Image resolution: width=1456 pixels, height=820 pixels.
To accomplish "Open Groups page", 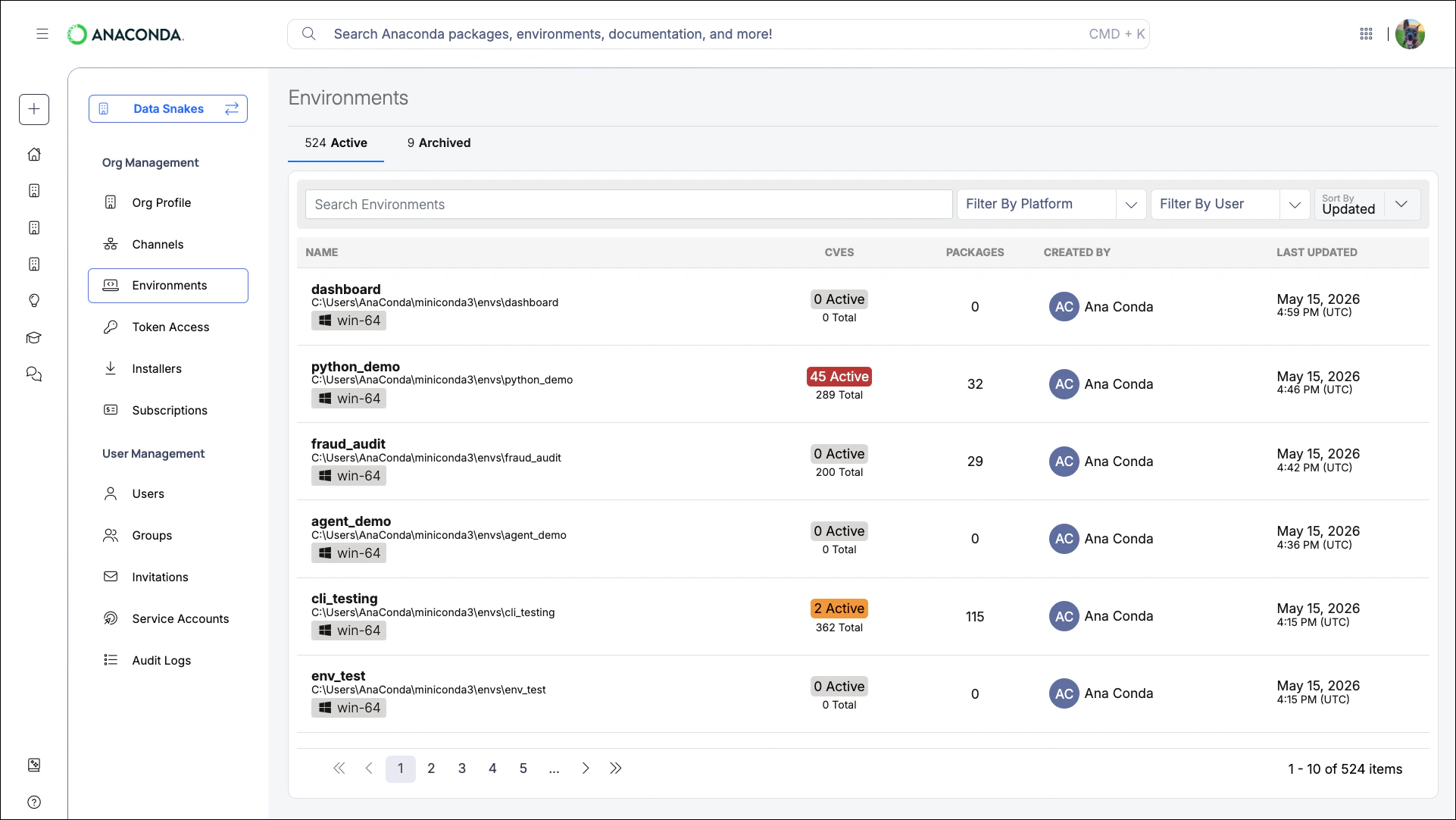I will [x=168, y=536].
